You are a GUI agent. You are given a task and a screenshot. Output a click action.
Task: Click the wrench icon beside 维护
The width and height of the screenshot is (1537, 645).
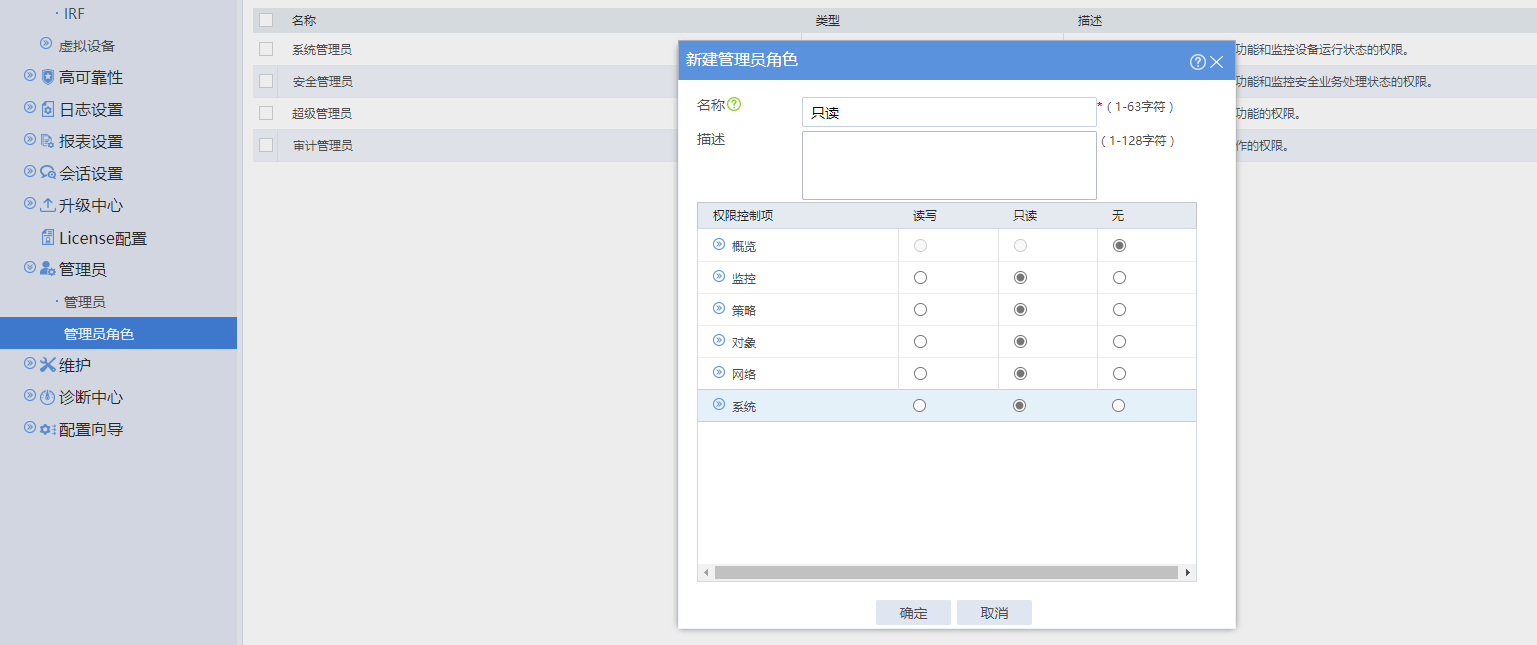coord(47,365)
